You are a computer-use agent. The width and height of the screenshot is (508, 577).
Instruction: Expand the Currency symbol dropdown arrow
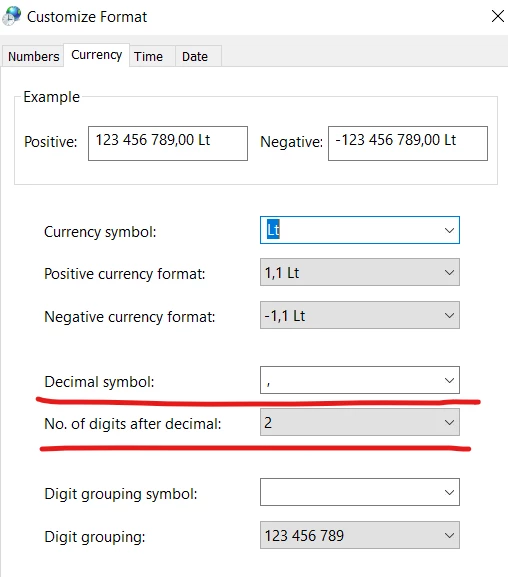tap(449, 230)
